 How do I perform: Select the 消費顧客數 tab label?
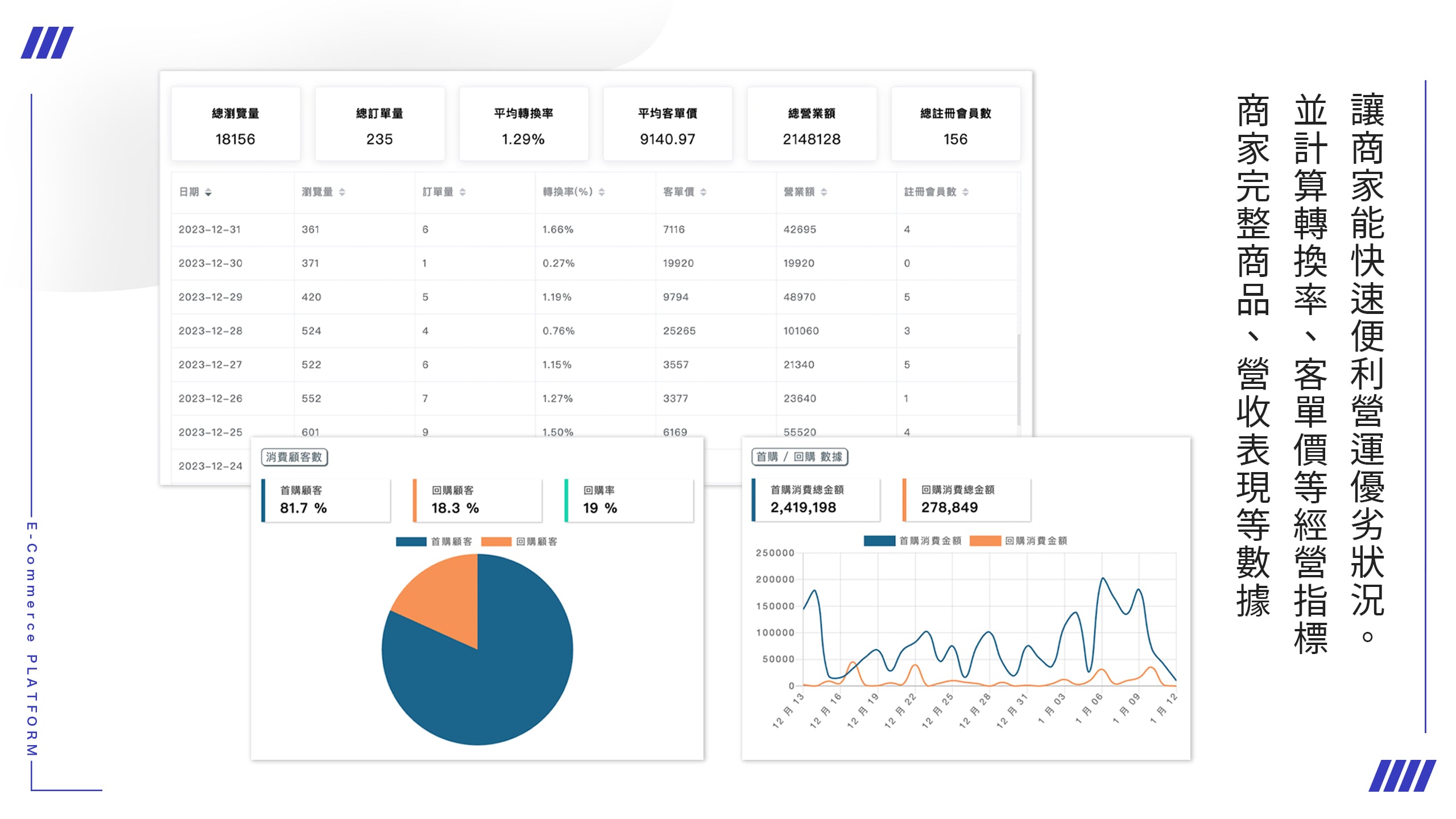pyautogui.click(x=294, y=457)
